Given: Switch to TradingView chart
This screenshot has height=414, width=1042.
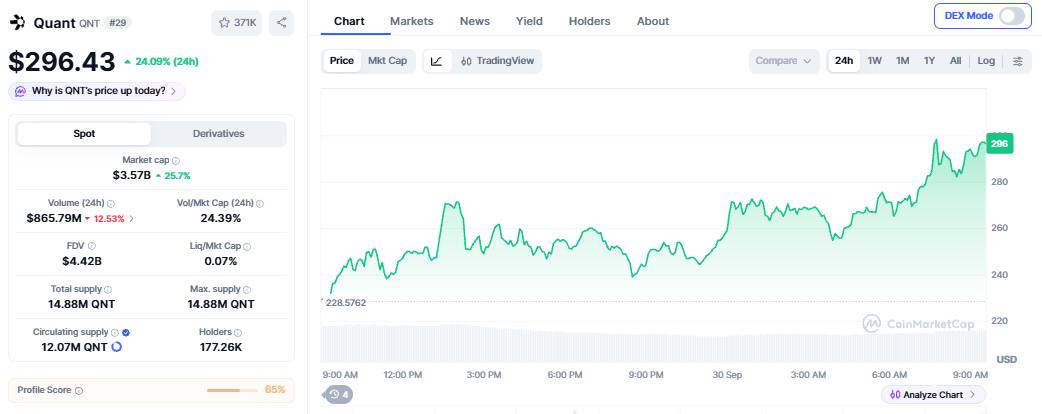Looking at the screenshot, I should [x=497, y=61].
